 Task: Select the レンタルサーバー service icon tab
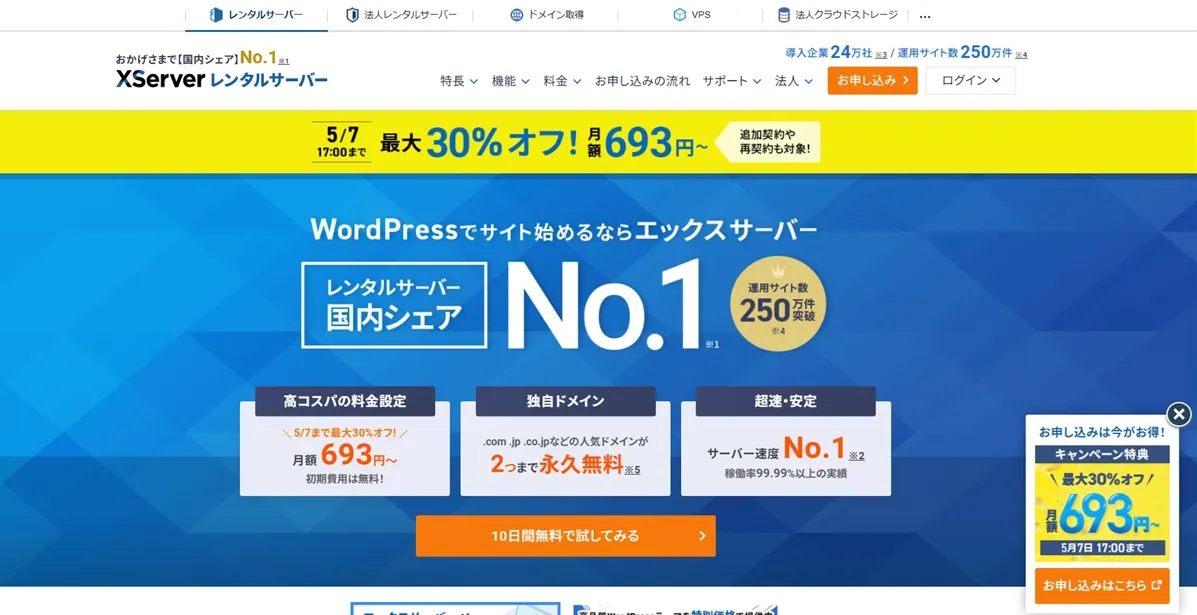(x=216, y=15)
